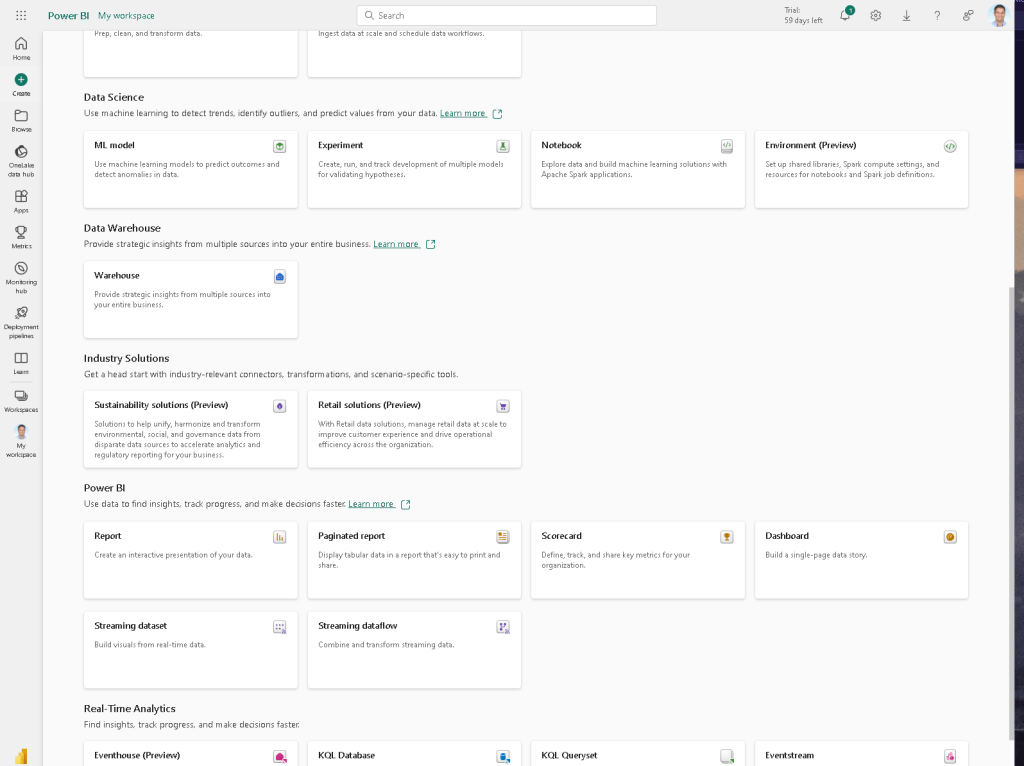The height and width of the screenshot is (766, 1024).
Task: Select Sustainability solutions (Preview) card
Action: (191, 429)
